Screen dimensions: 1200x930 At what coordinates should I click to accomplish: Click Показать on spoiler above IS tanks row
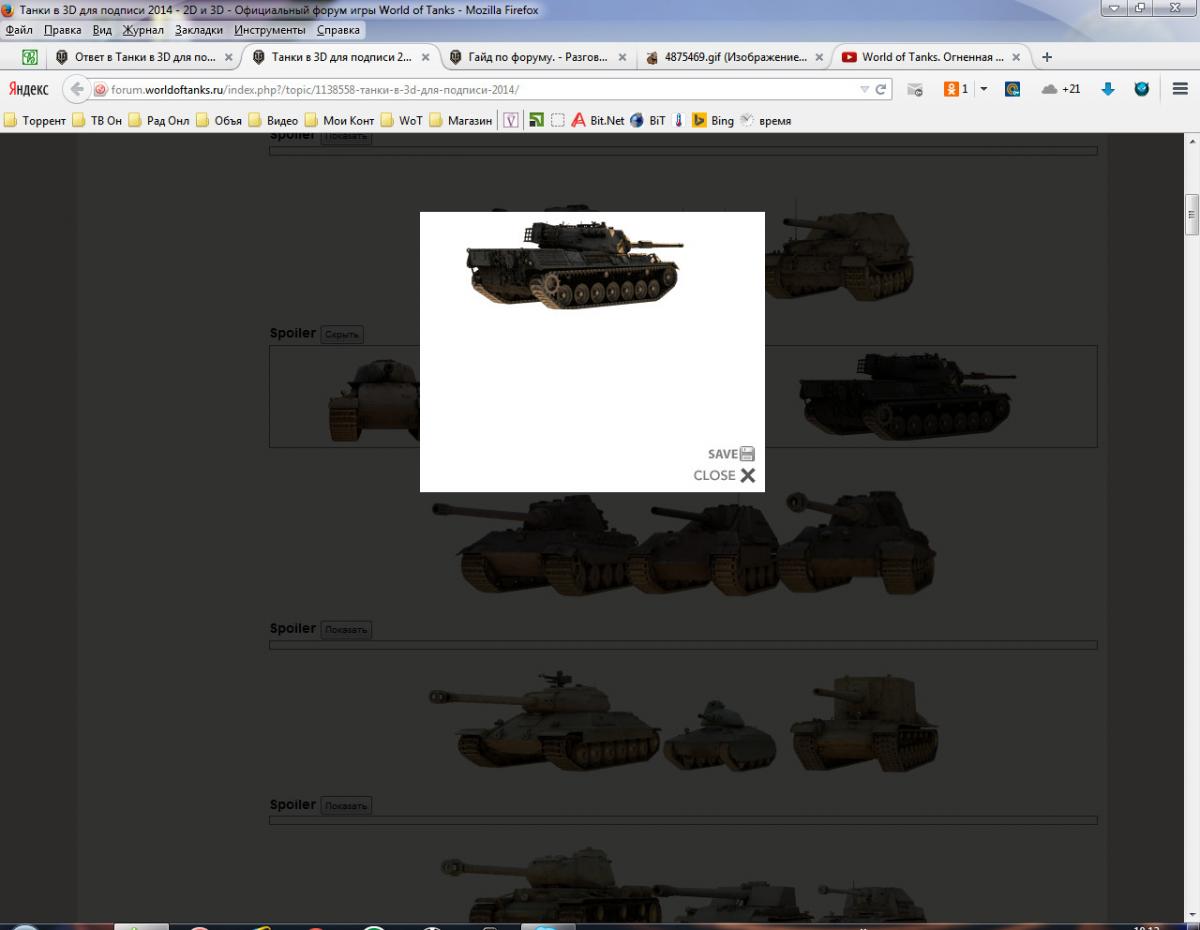[346, 630]
